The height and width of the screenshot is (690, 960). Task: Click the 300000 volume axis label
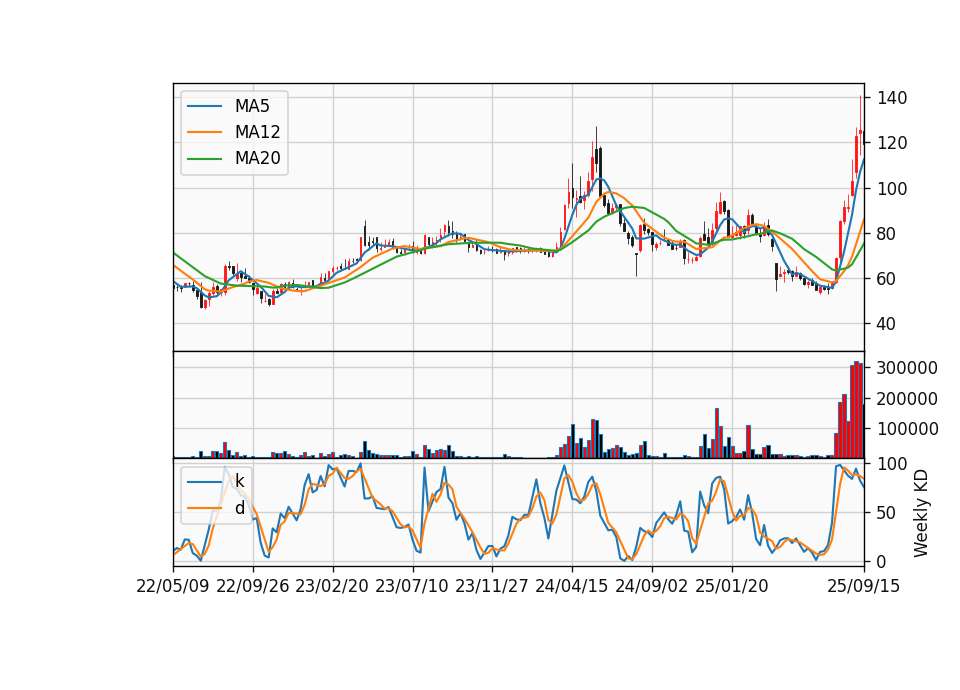coord(907,368)
